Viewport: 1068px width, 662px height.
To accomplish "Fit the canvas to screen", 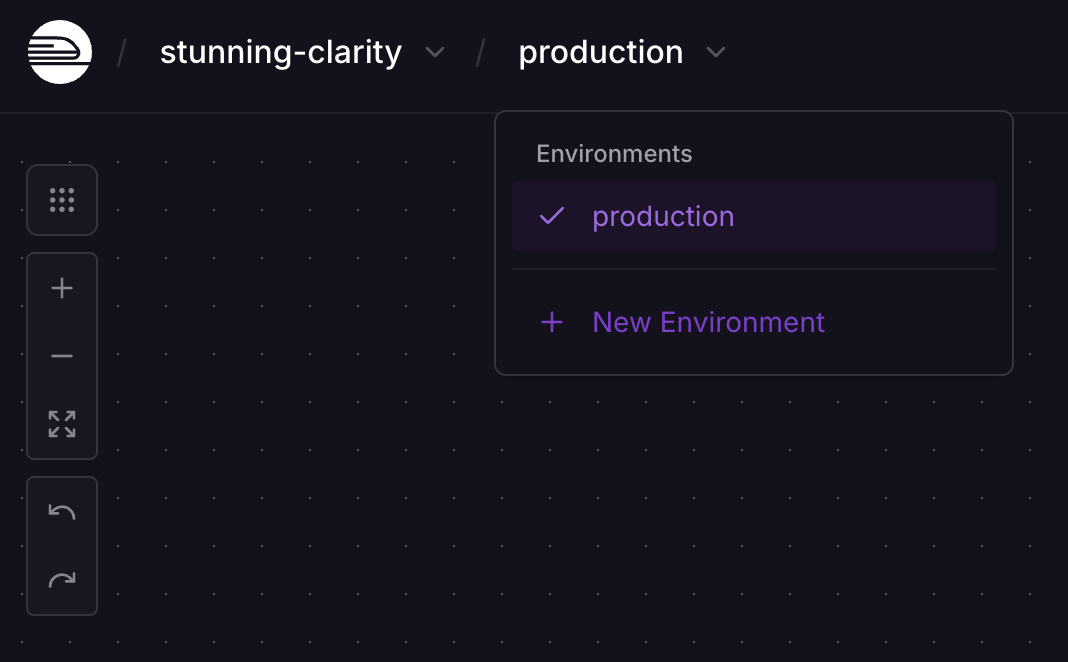I will (62, 424).
